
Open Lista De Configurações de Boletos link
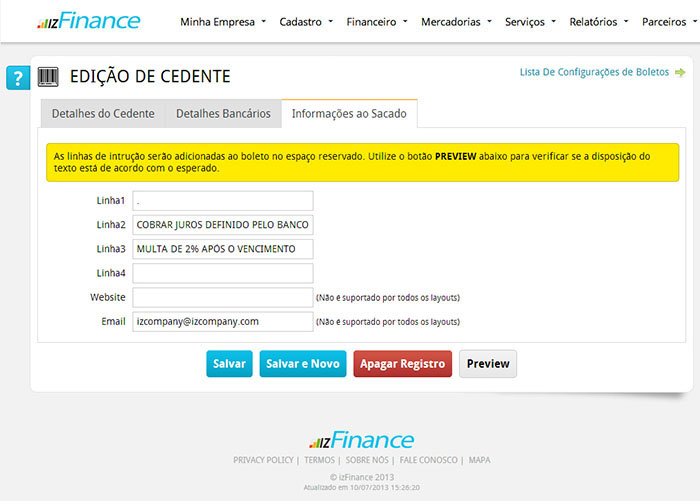click(596, 72)
